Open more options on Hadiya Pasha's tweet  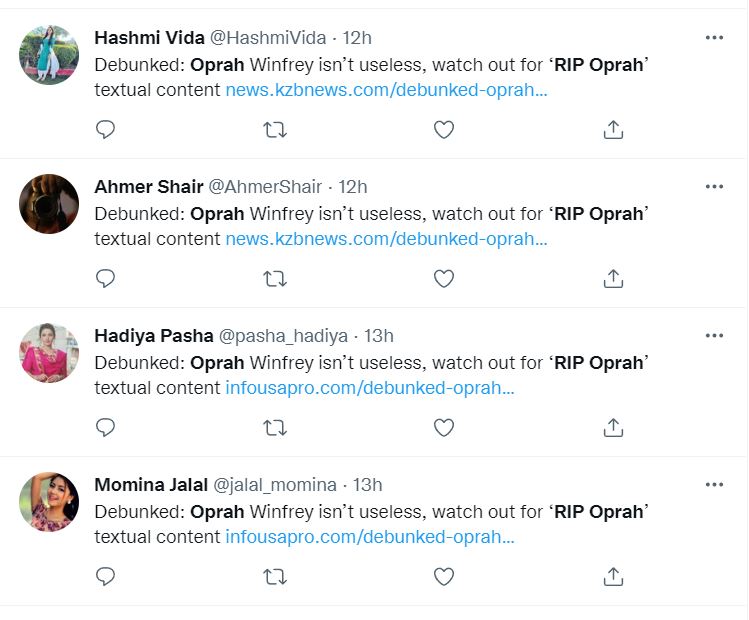click(714, 336)
